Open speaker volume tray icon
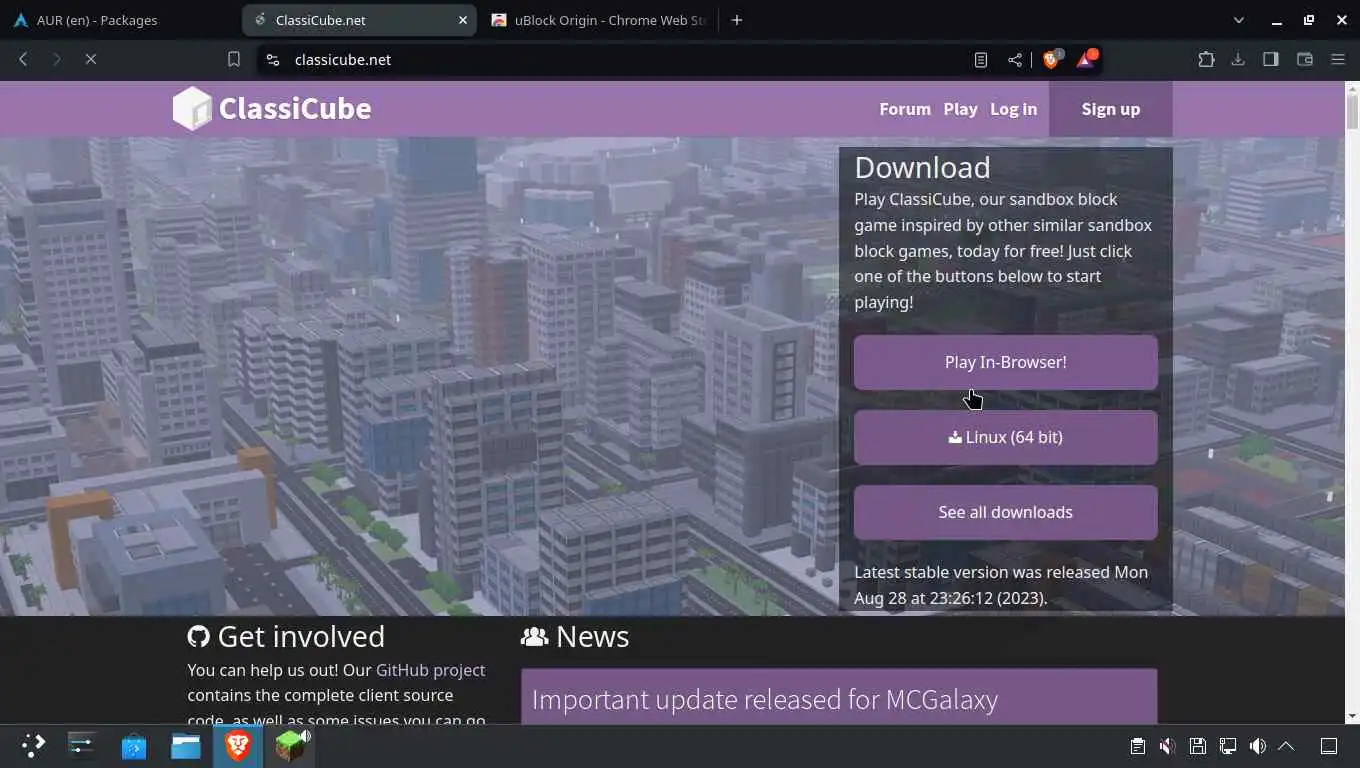1360x768 pixels. pos(1257,746)
